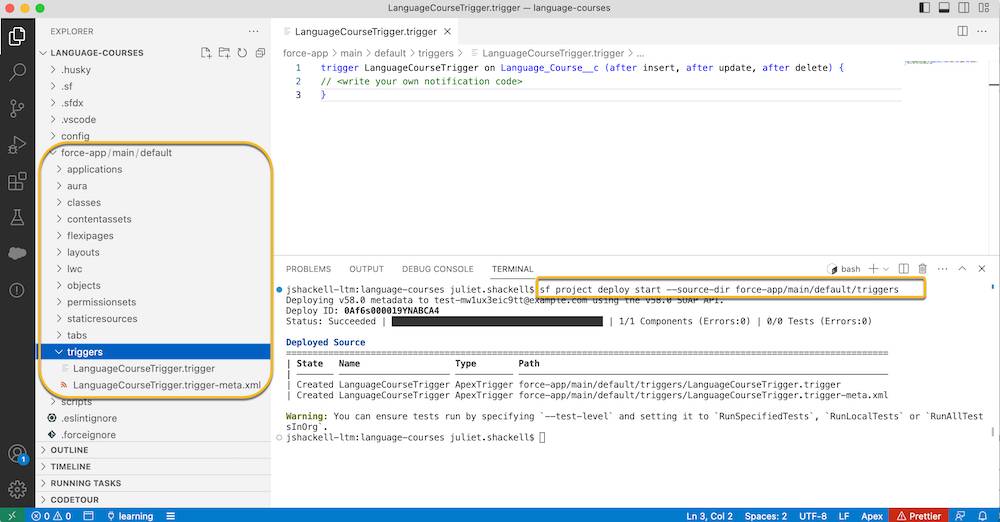Open editor more actions menu
The width and height of the screenshot is (1000, 522).
tap(982, 31)
